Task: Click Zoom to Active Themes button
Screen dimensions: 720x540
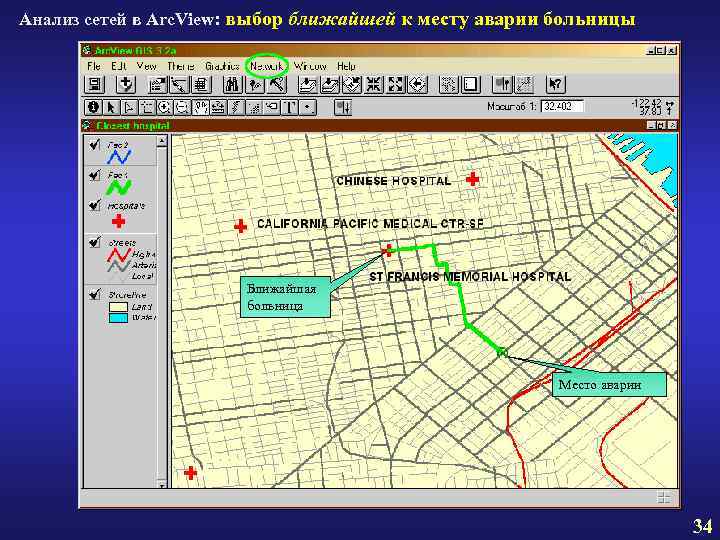Action: (330, 84)
